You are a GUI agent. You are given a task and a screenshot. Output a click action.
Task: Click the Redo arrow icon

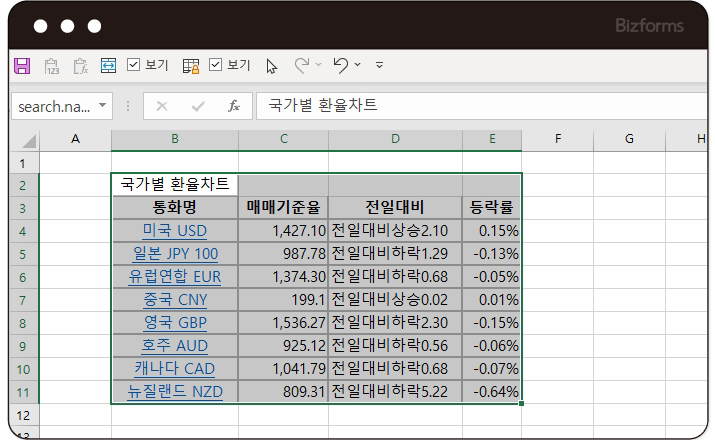[x=301, y=65]
